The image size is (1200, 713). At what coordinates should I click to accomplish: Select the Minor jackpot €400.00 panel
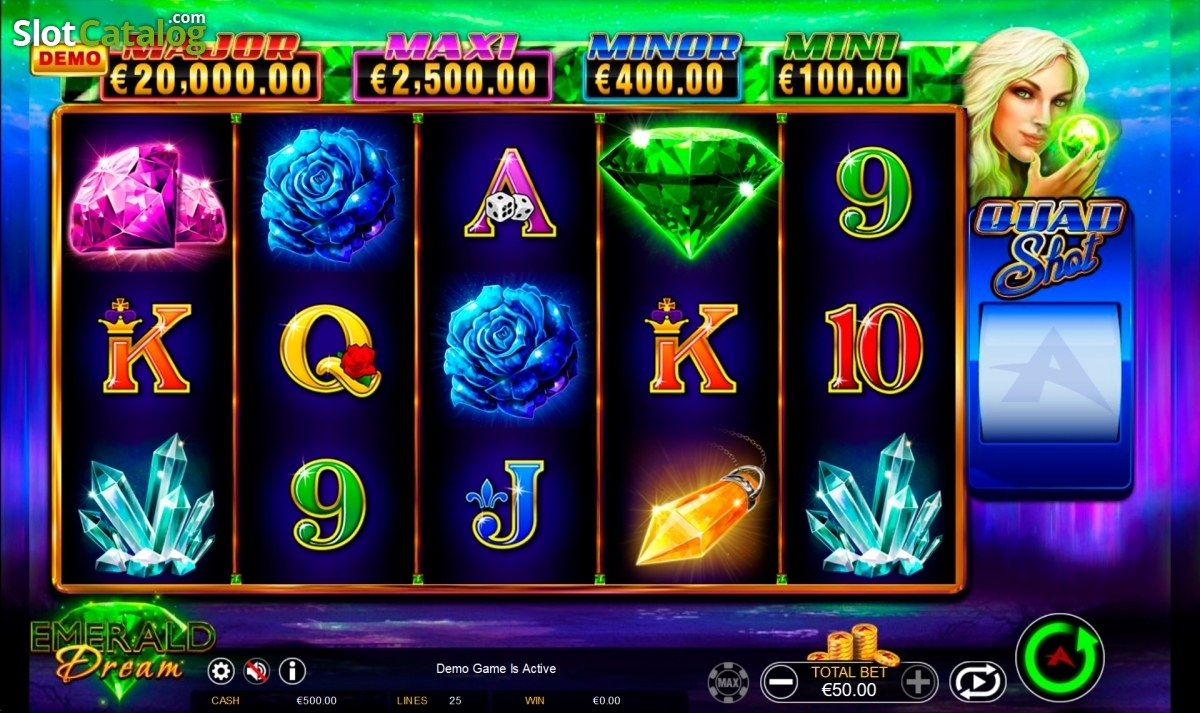[x=662, y=68]
